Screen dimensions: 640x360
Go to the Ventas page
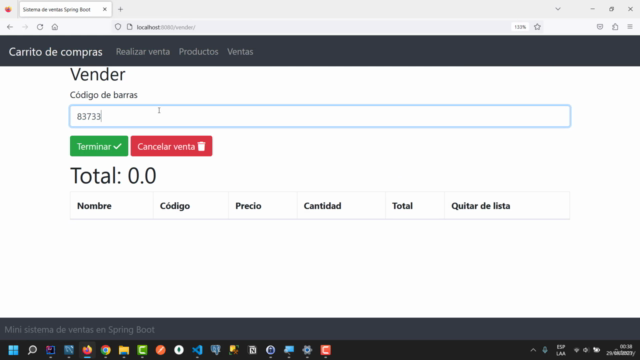pos(240,51)
